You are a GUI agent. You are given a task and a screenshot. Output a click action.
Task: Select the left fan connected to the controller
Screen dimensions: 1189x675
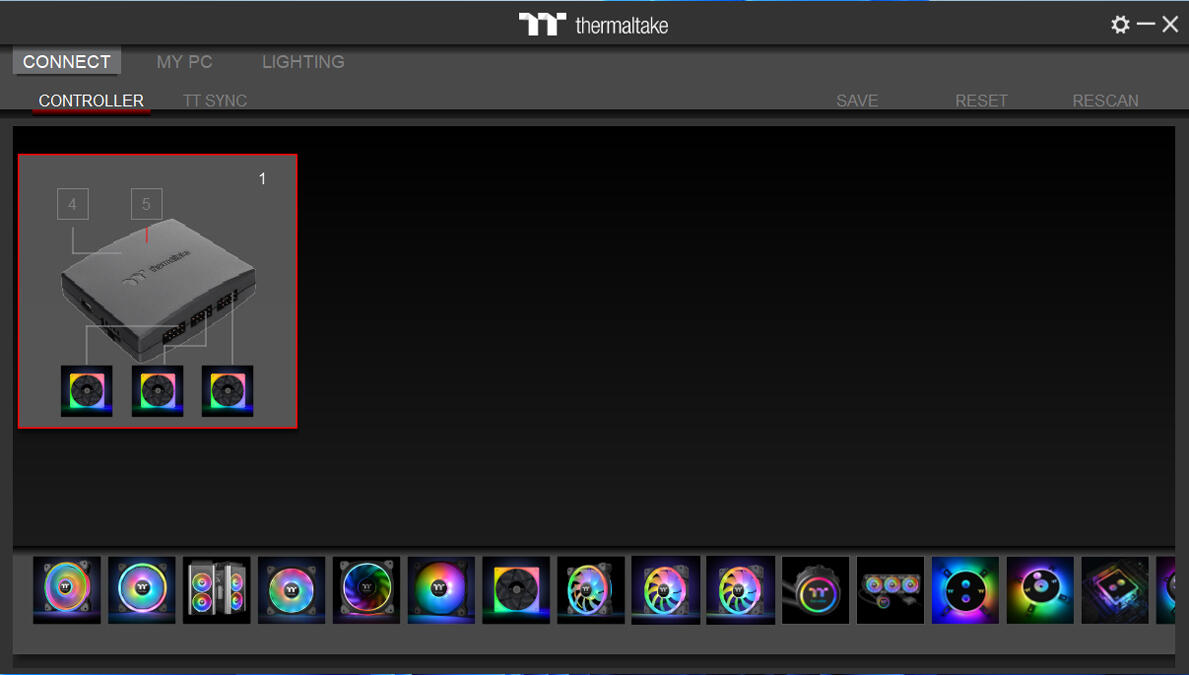pyautogui.click(x=86, y=391)
